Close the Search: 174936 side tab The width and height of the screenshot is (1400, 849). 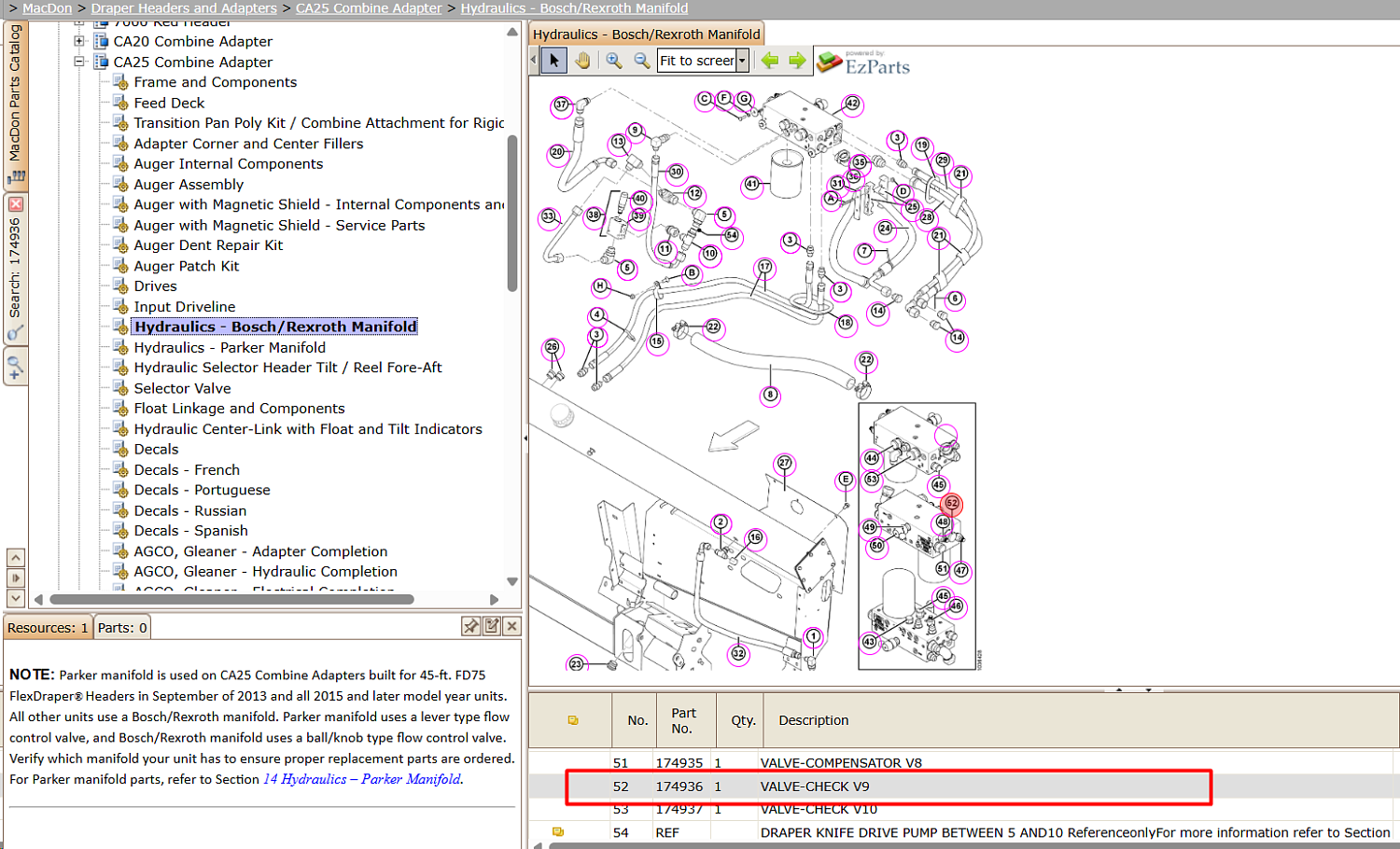pos(16,204)
